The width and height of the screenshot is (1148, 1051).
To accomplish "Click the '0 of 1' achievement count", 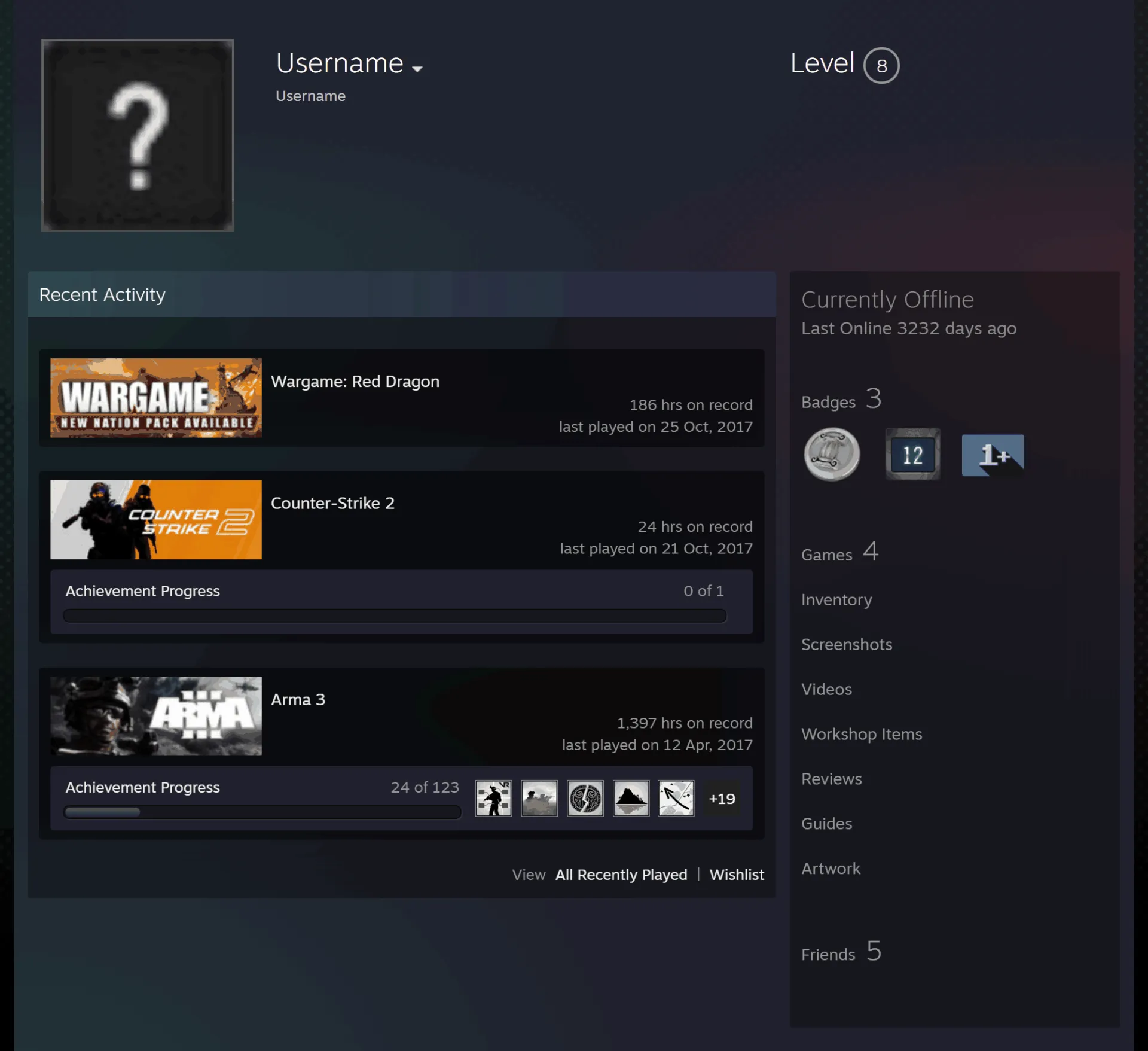I will click(x=704, y=591).
